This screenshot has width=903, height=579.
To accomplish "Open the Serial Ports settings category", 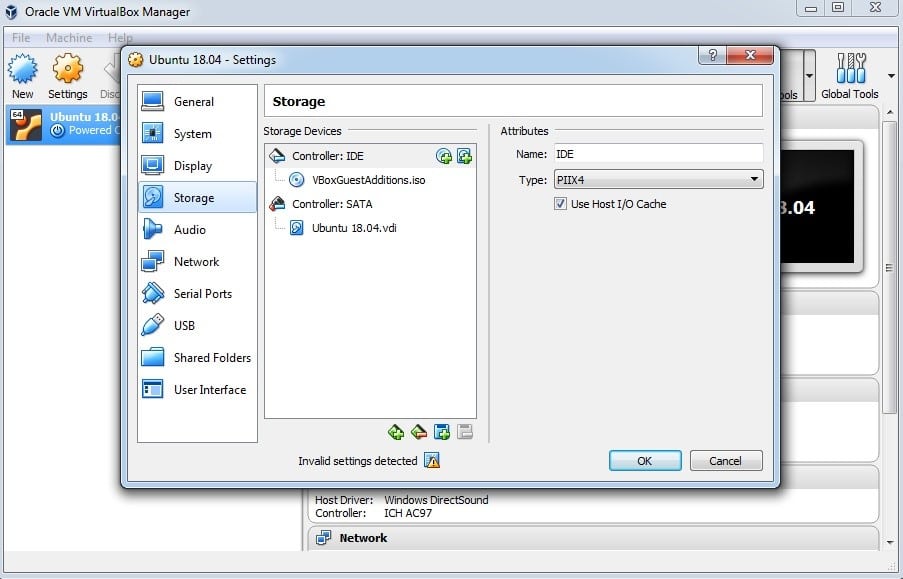I will (x=197, y=294).
